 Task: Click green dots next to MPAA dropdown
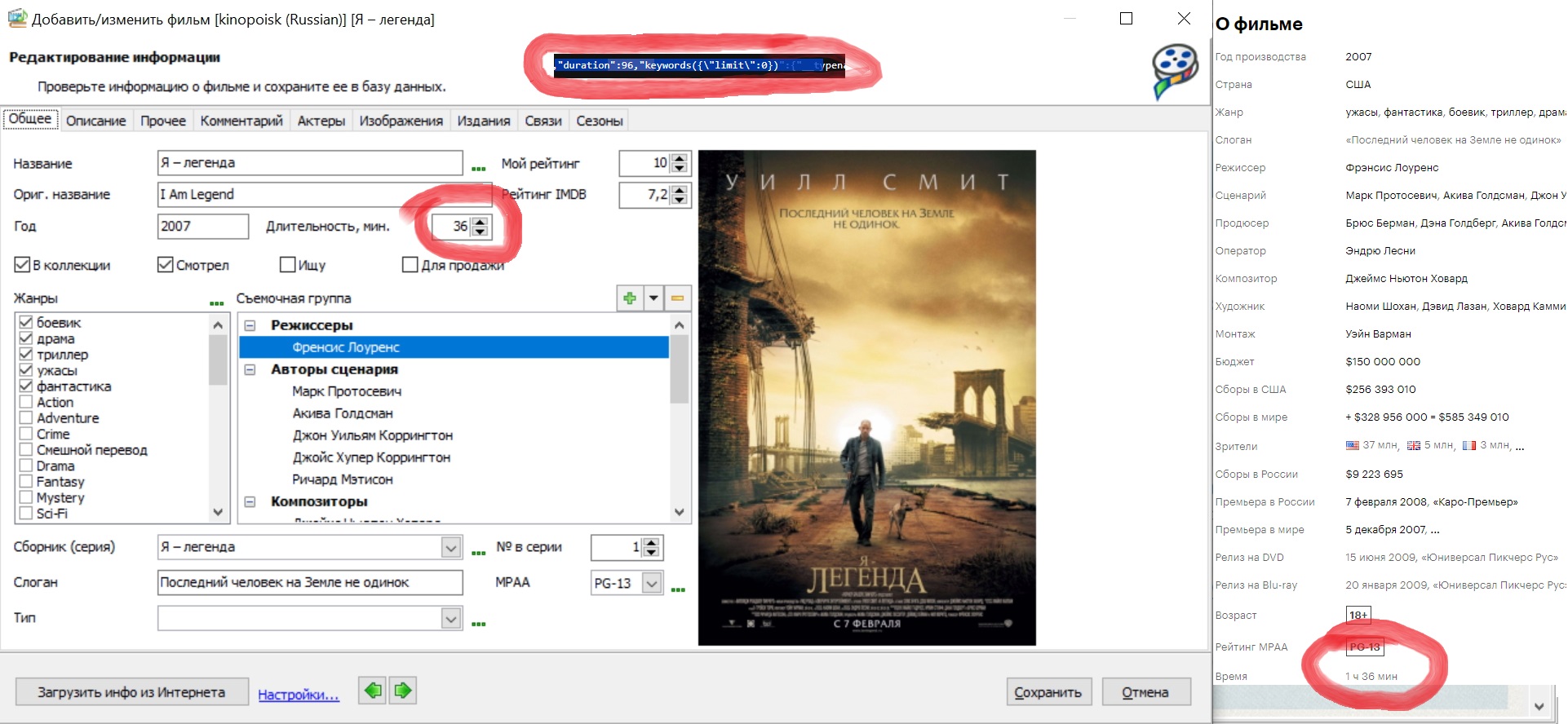click(x=678, y=589)
